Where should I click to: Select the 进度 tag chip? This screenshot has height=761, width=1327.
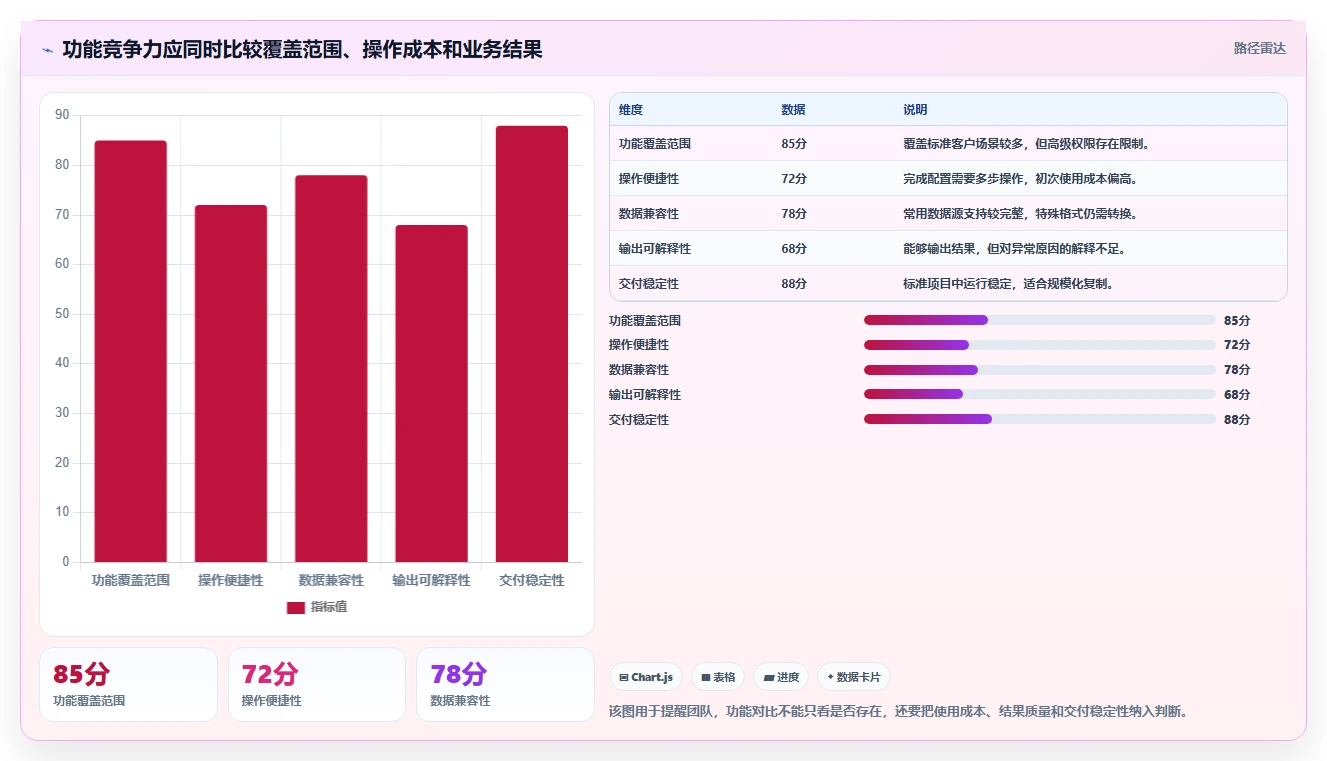[781, 677]
